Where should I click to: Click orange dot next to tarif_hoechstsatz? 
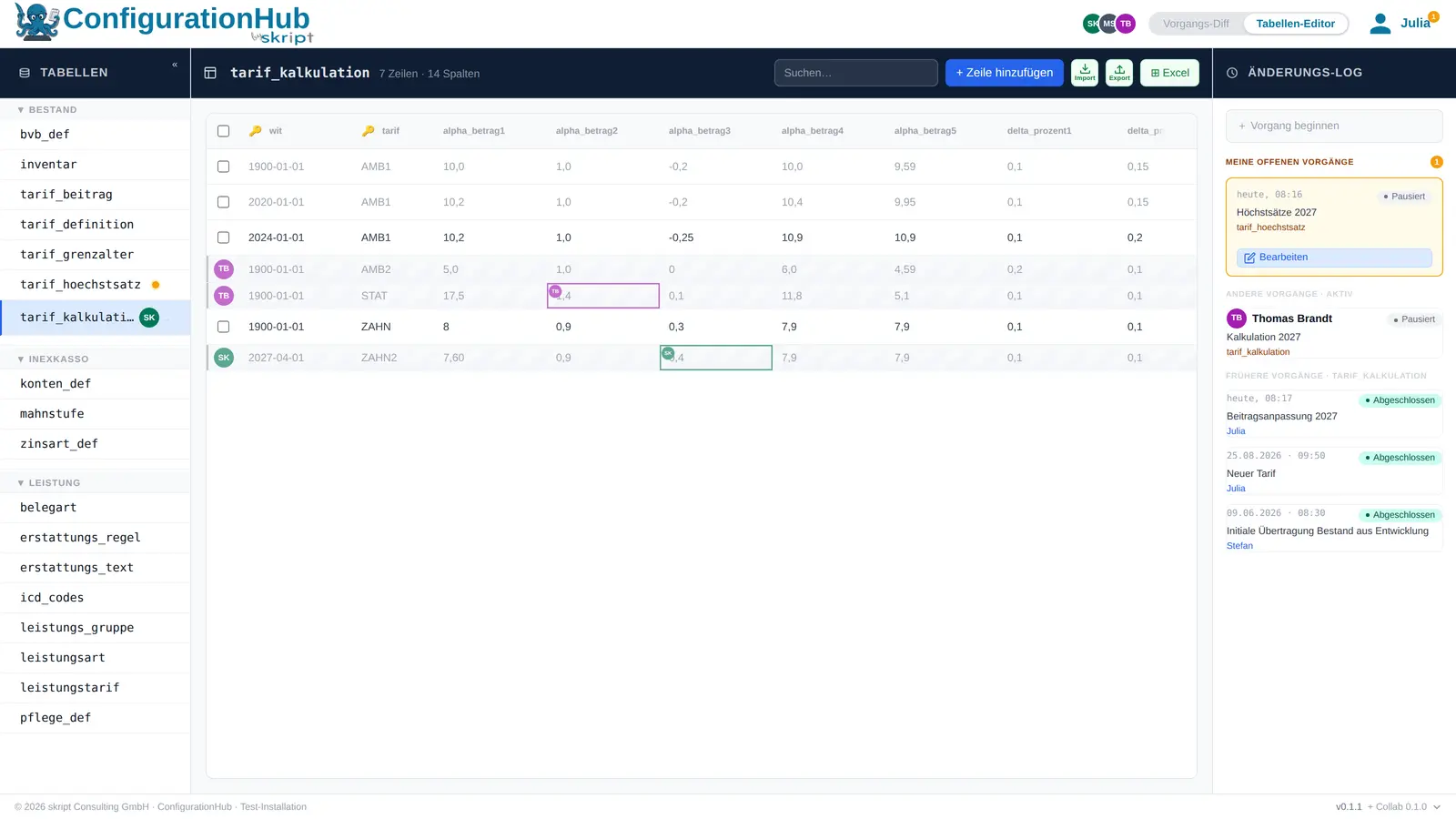156,285
